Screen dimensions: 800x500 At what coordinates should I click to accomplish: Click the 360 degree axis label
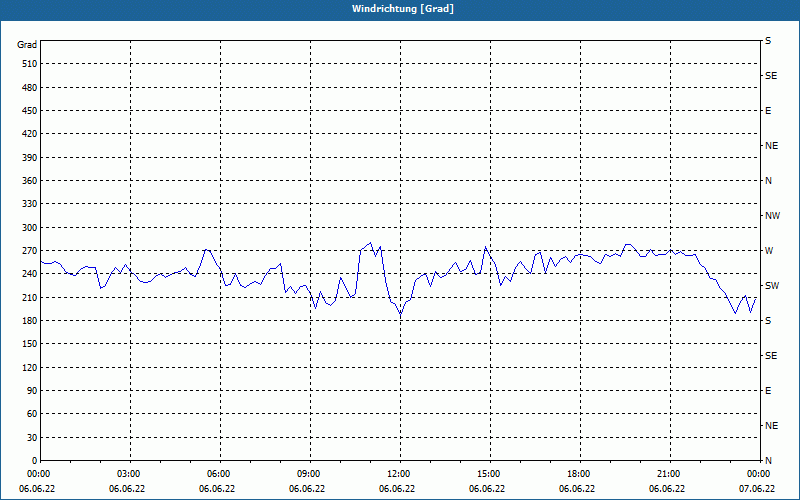point(30,181)
